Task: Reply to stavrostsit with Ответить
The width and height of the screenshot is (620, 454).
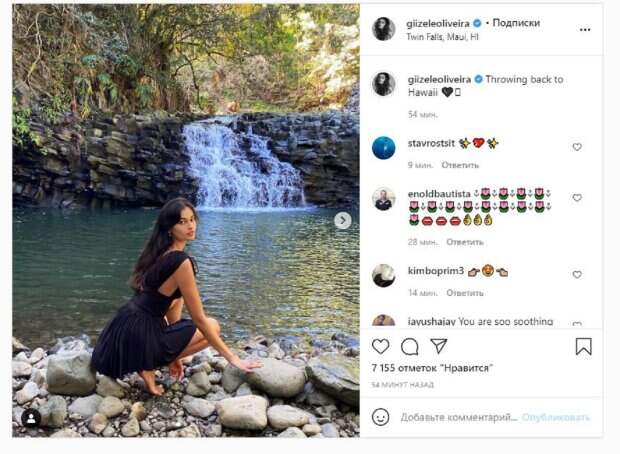Action: tap(460, 165)
